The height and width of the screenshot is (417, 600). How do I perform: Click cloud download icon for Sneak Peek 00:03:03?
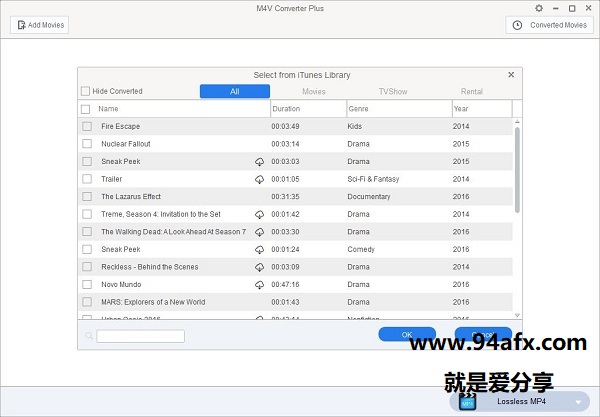259,162
